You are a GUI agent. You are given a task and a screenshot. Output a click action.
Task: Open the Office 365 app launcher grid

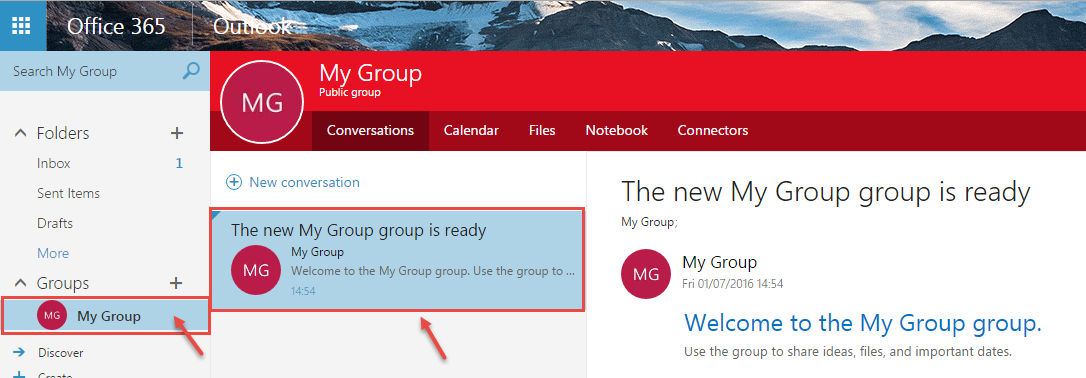(x=22, y=26)
